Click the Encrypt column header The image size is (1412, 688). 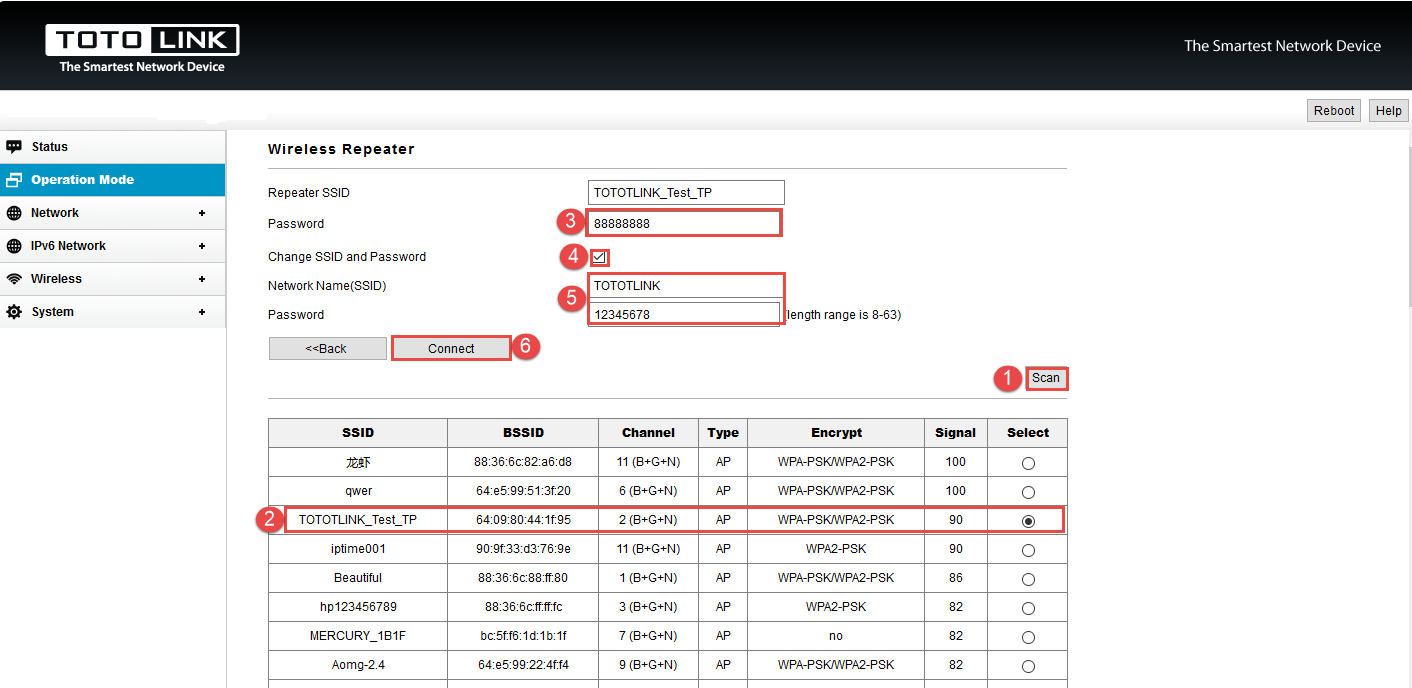836,433
